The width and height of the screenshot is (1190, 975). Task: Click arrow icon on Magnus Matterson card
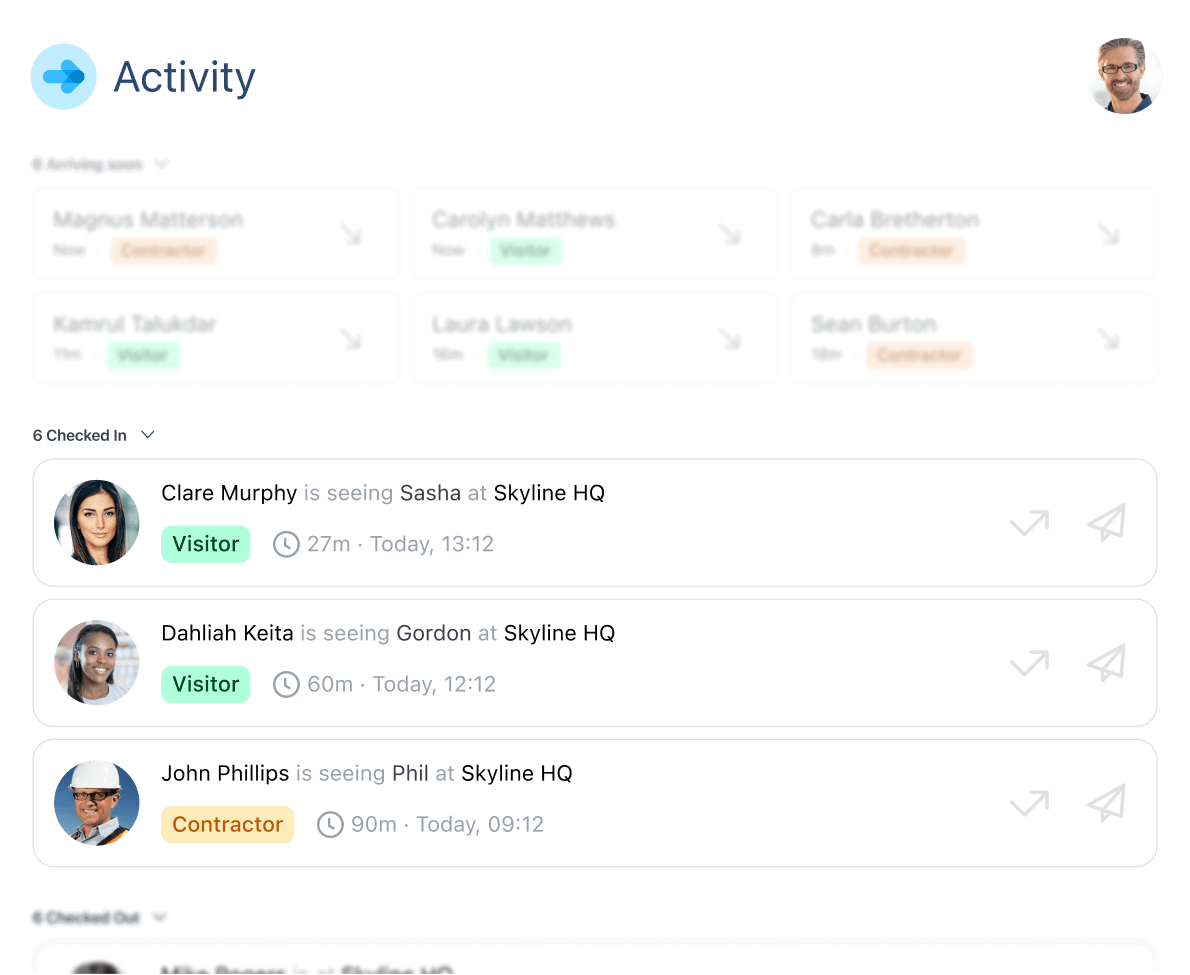point(350,234)
